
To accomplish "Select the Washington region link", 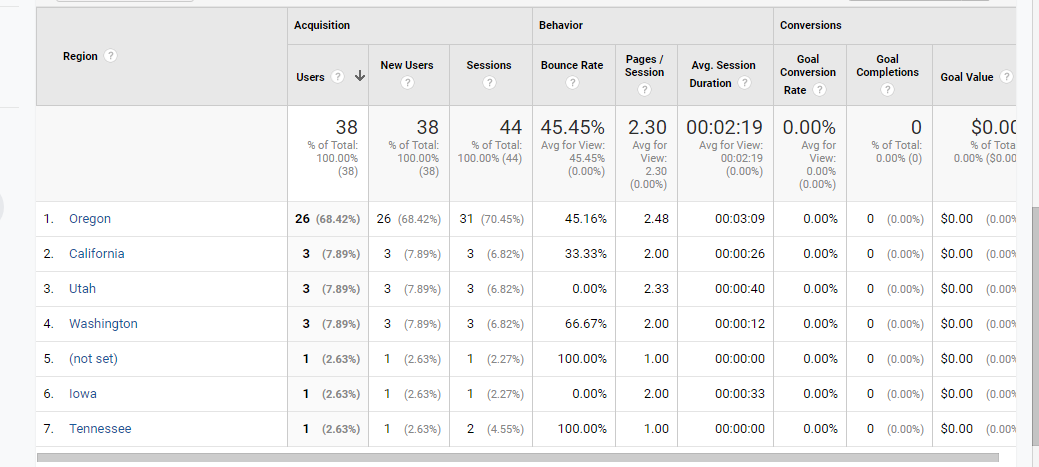I will (103, 324).
